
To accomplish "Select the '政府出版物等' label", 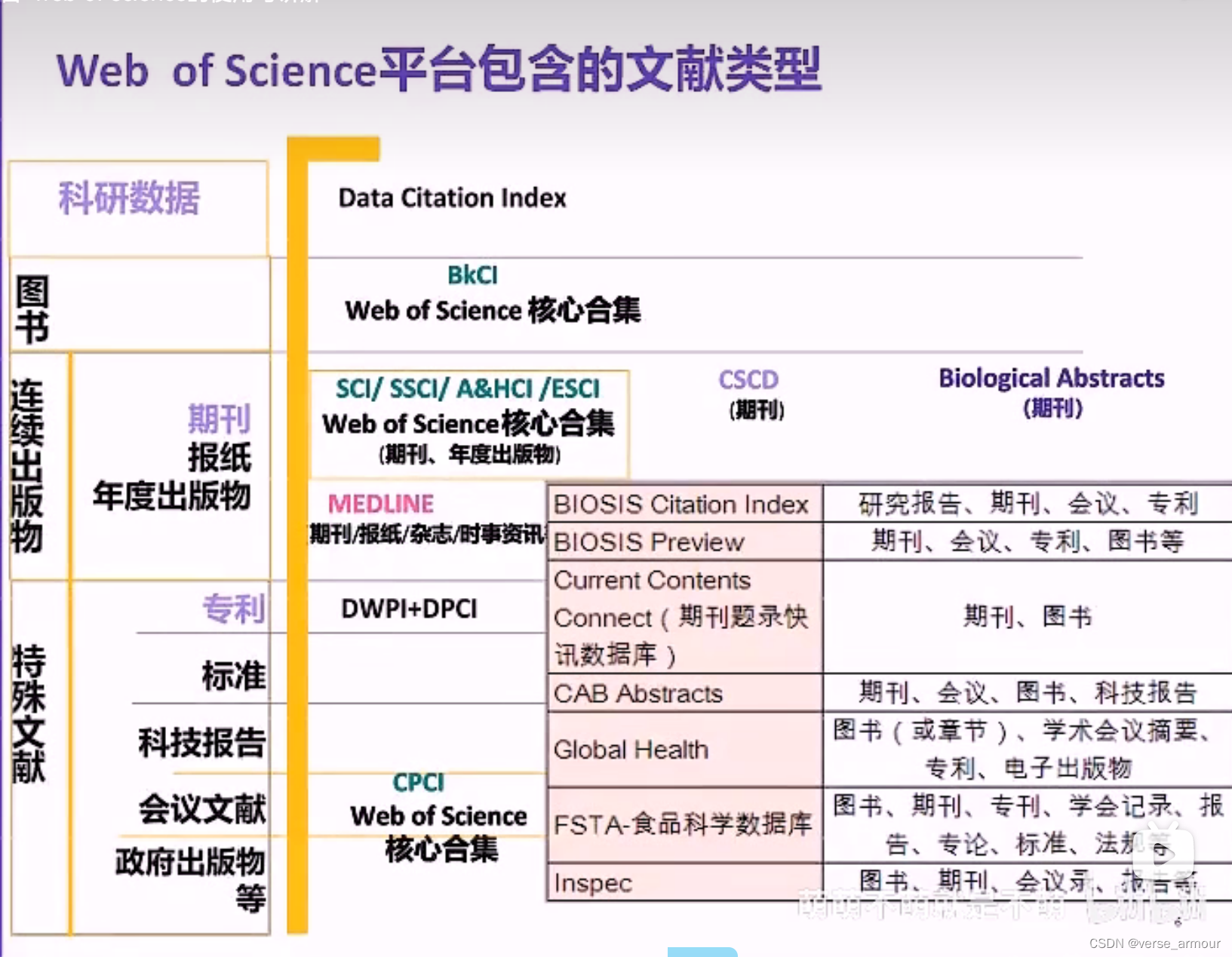I will pyautogui.click(x=191, y=879).
